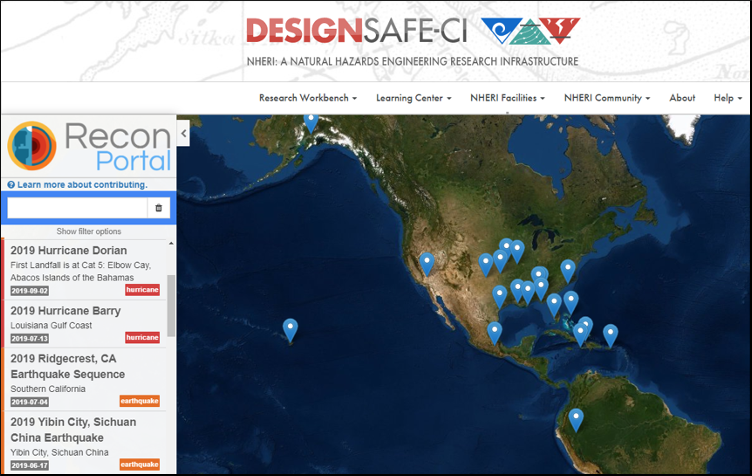Click the Louisiana Gulf Coast description text
Viewport: 752px width, 476px height.
(51, 325)
